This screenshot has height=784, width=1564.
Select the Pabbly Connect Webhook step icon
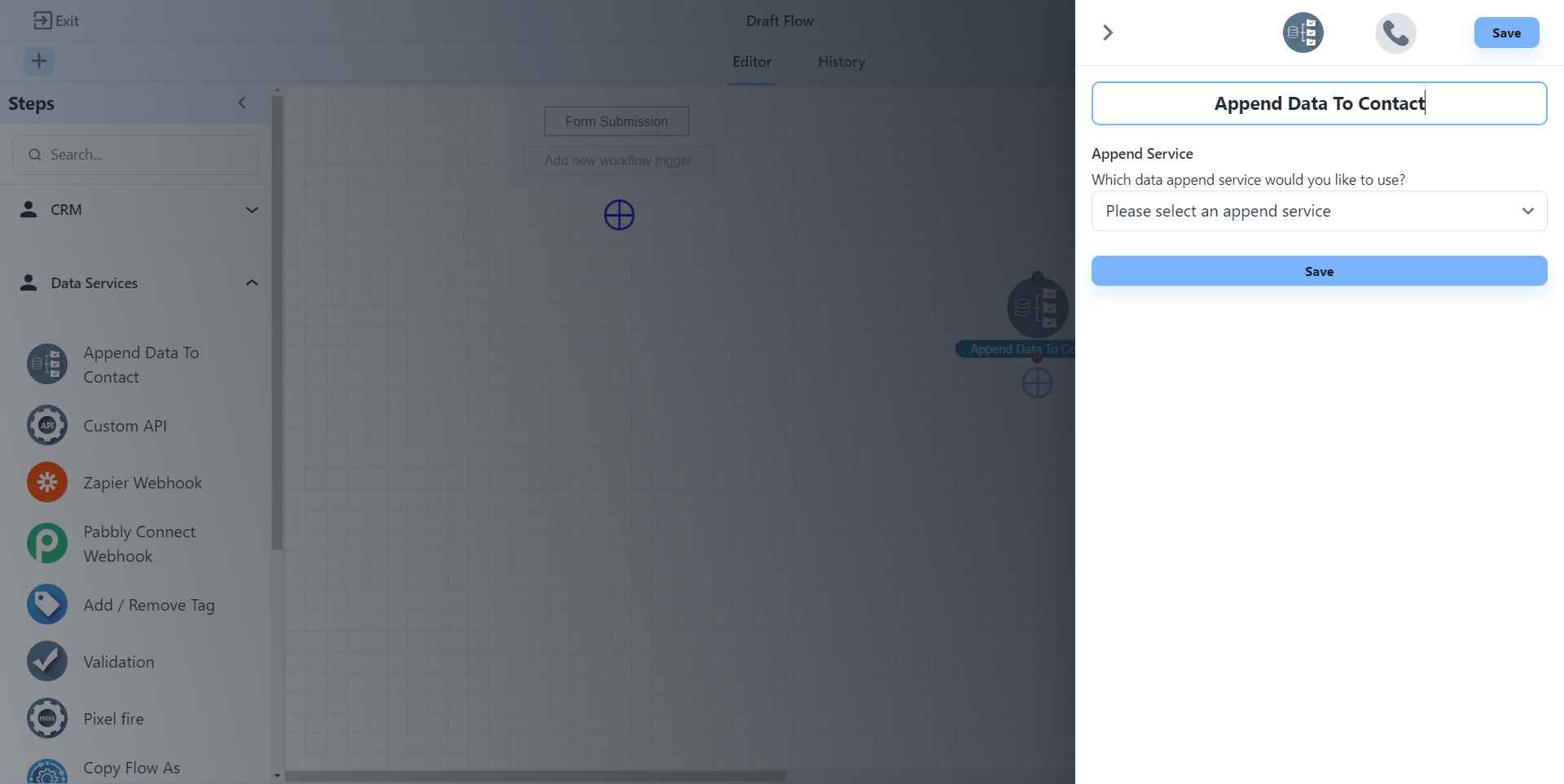pos(47,544)
